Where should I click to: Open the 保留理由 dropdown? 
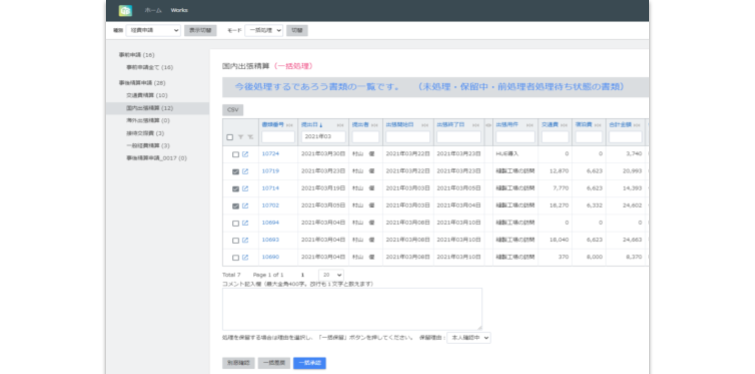pyautogui.click(x=469, y=338)
